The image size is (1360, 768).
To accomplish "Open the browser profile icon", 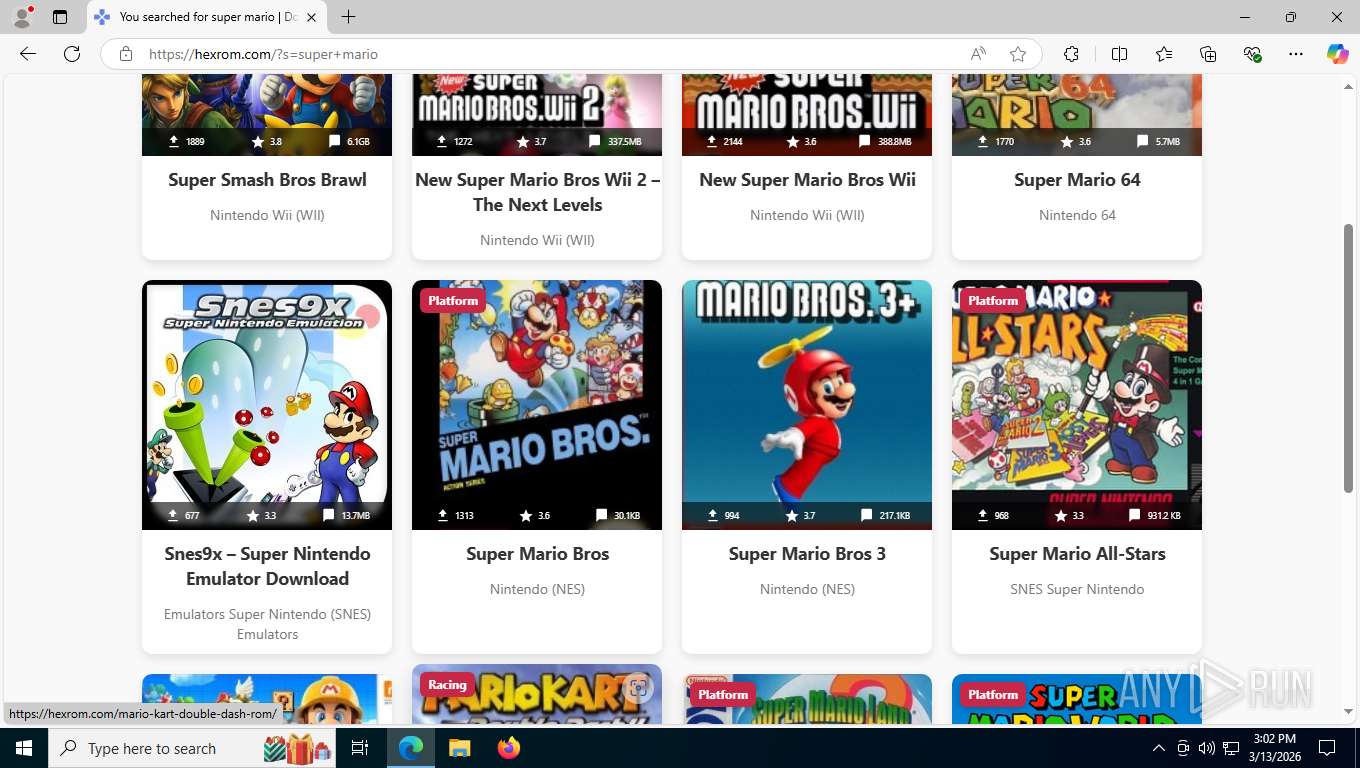I will click(x=22, y=17).
